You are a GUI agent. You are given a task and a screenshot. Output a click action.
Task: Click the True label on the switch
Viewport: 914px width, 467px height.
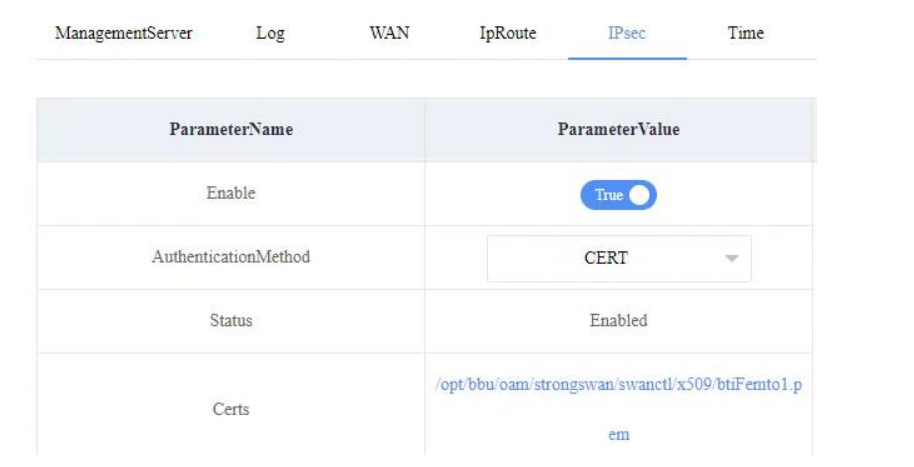[608, 195]
